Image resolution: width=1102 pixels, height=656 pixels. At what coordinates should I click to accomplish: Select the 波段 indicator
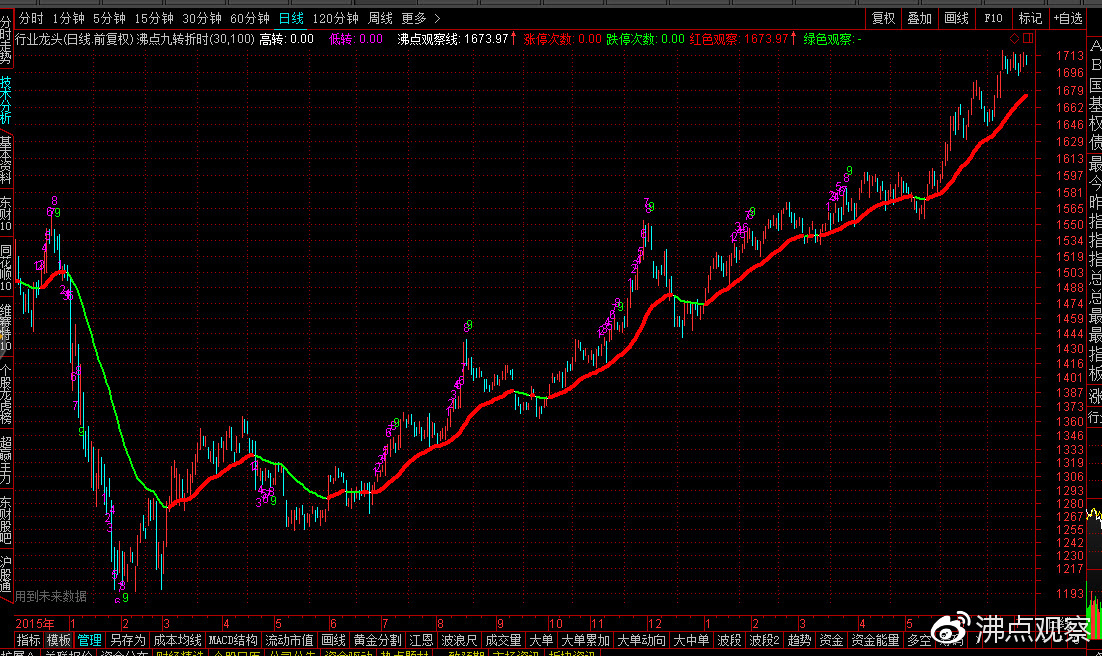pyautogui.click(x=730, y=641)
